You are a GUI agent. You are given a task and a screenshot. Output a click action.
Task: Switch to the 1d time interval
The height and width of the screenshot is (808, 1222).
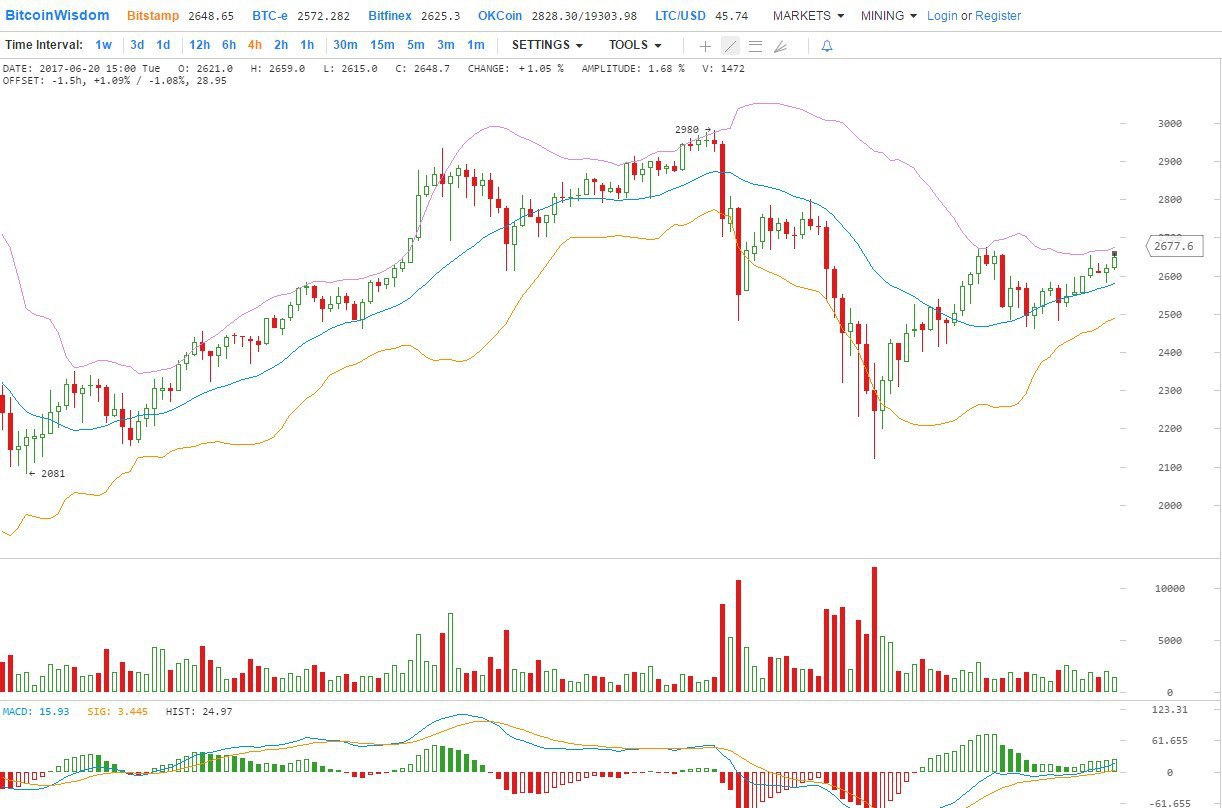[163, 45]
